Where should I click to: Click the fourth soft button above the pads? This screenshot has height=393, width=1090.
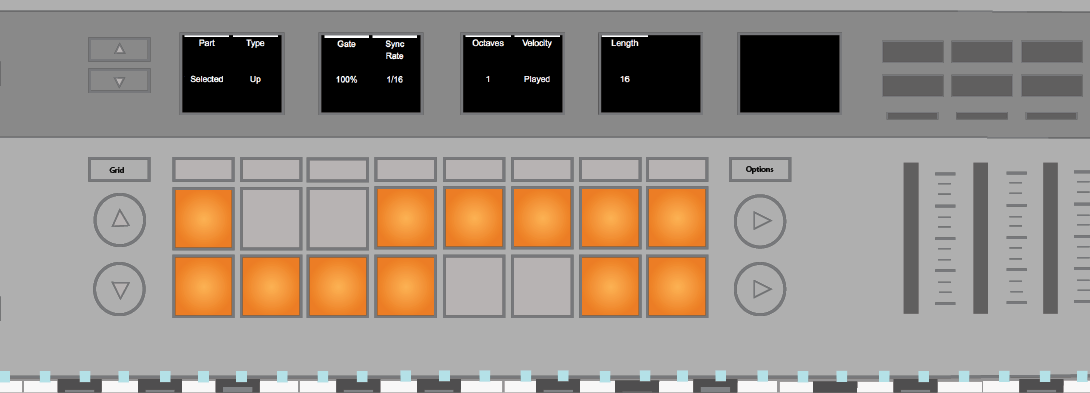click(406, 170)
